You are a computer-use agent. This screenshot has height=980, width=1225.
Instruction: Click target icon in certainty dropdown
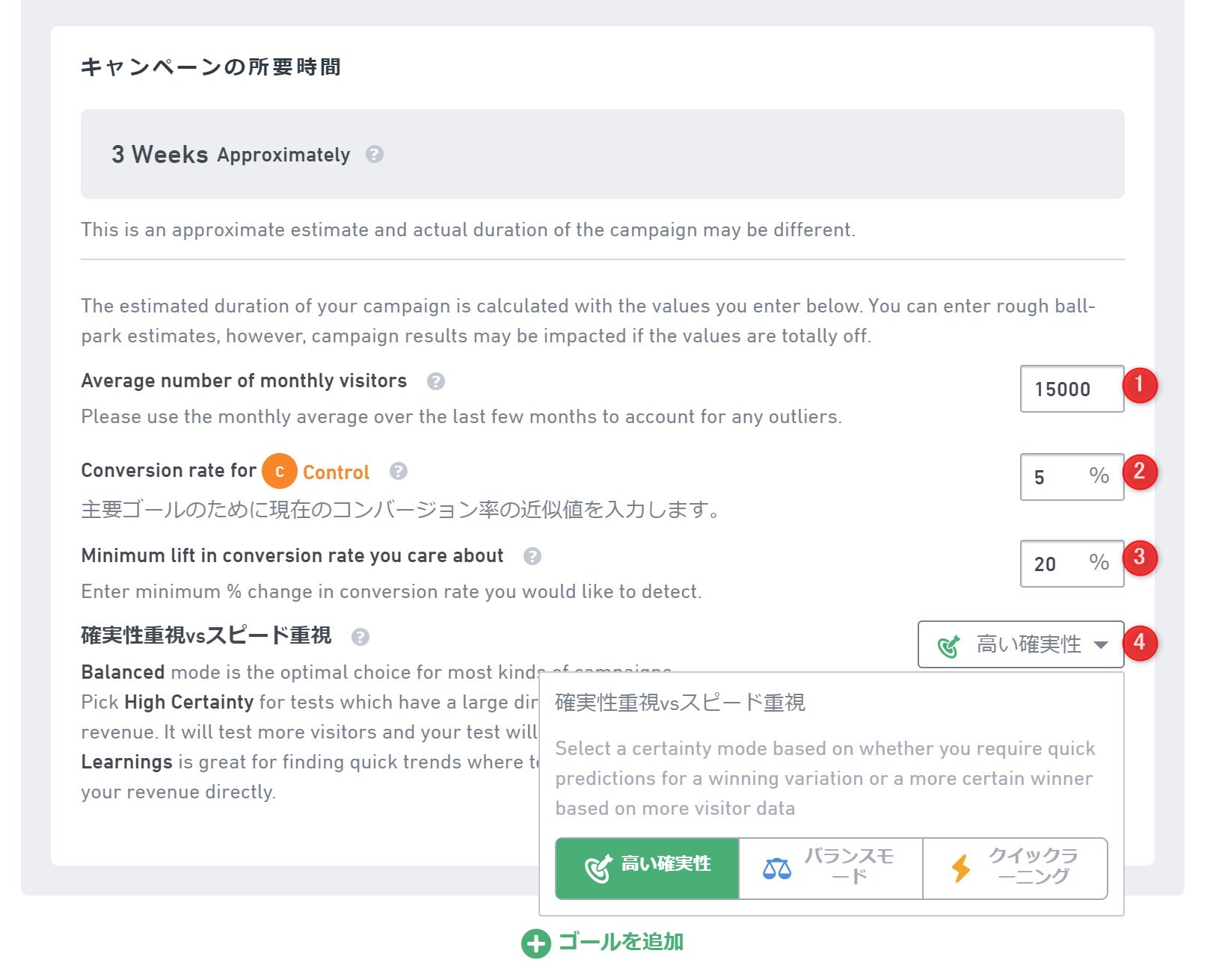tap(949, 646)
